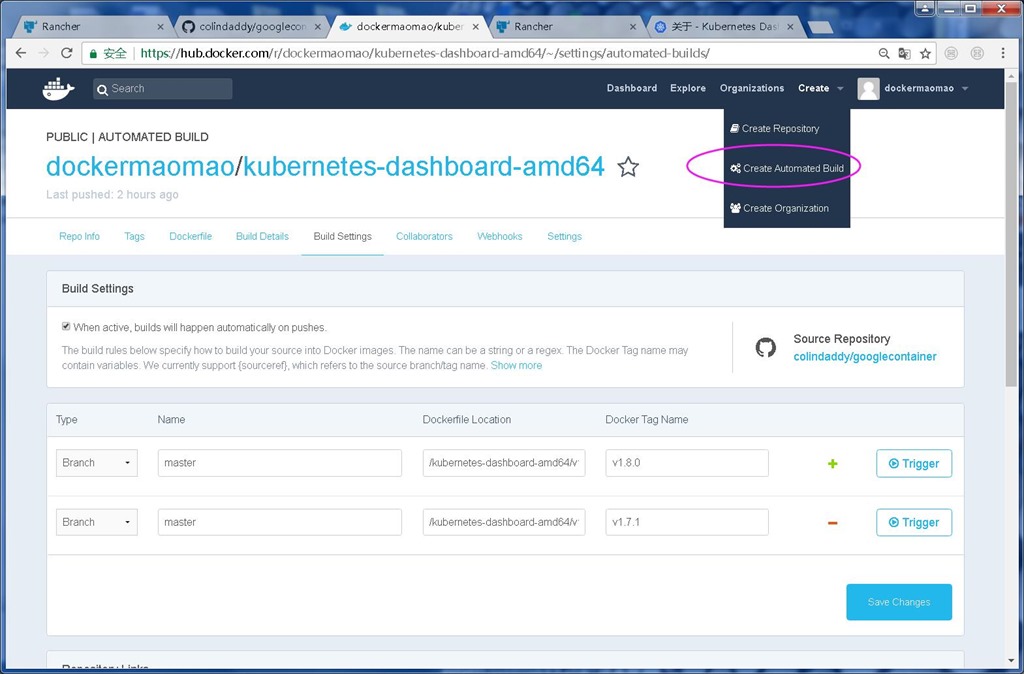Open Explore in top navigation
This screenshot has height=674, width=1024.
coord(688,88)
